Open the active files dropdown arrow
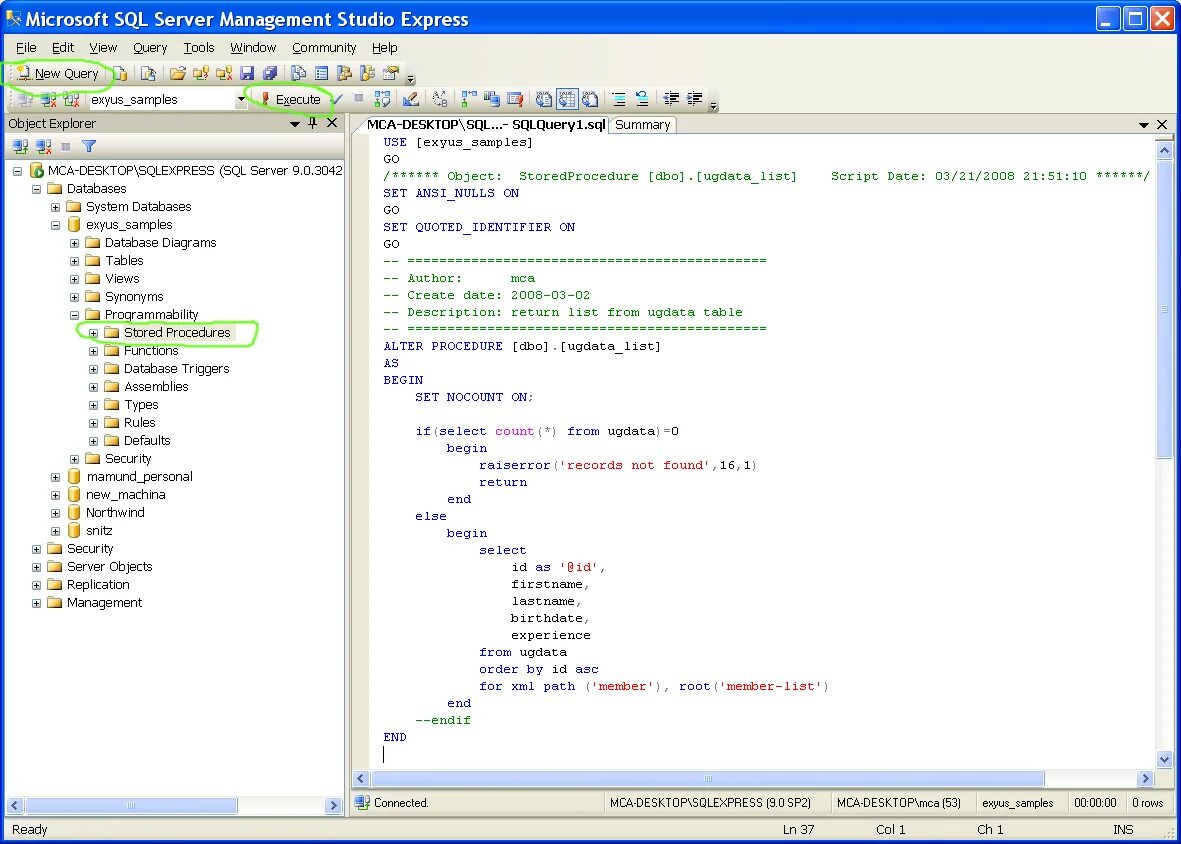The image size is (1181, 844). point(1143,124)
